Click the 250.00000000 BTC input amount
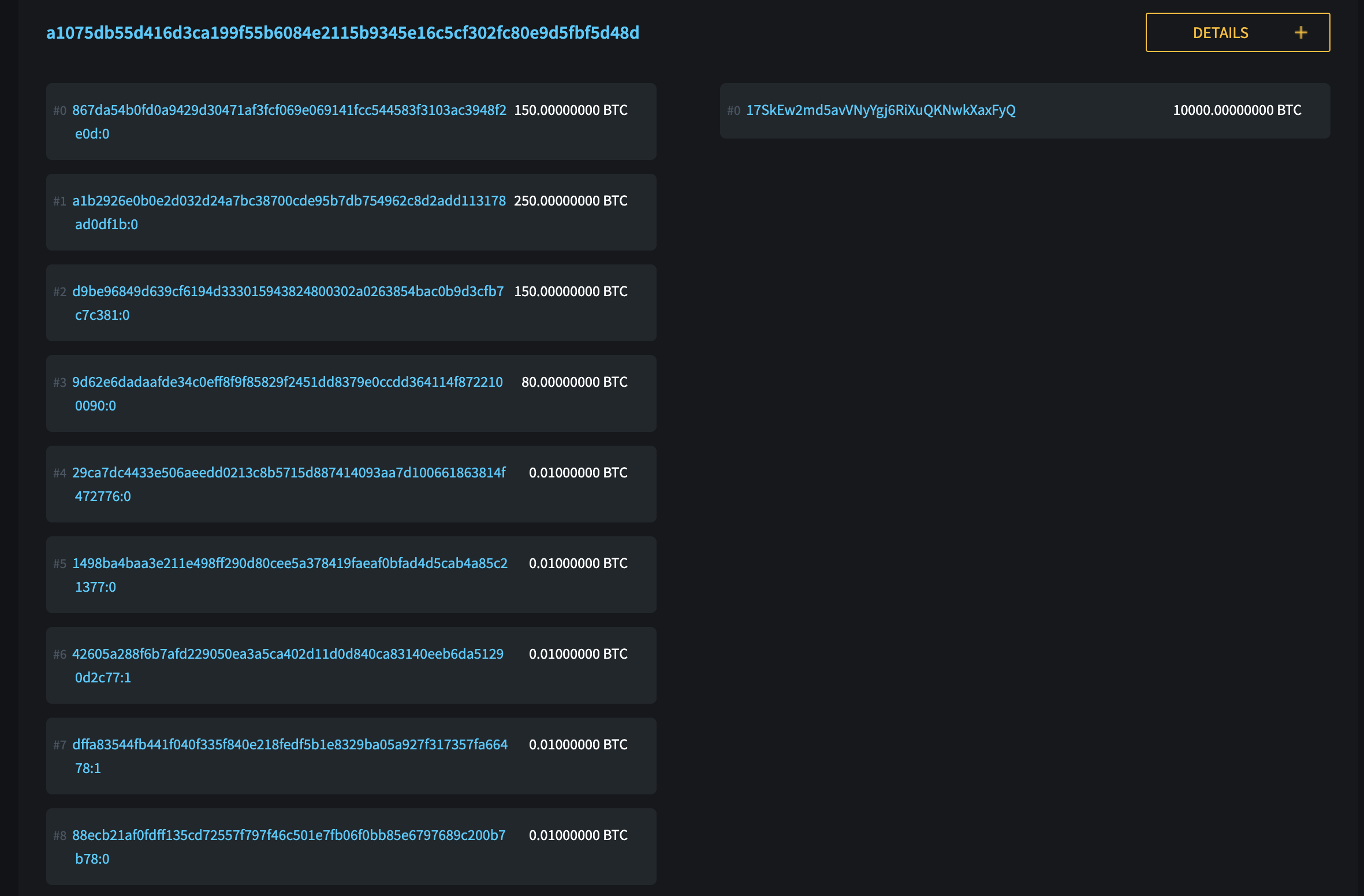 point(571,201)
